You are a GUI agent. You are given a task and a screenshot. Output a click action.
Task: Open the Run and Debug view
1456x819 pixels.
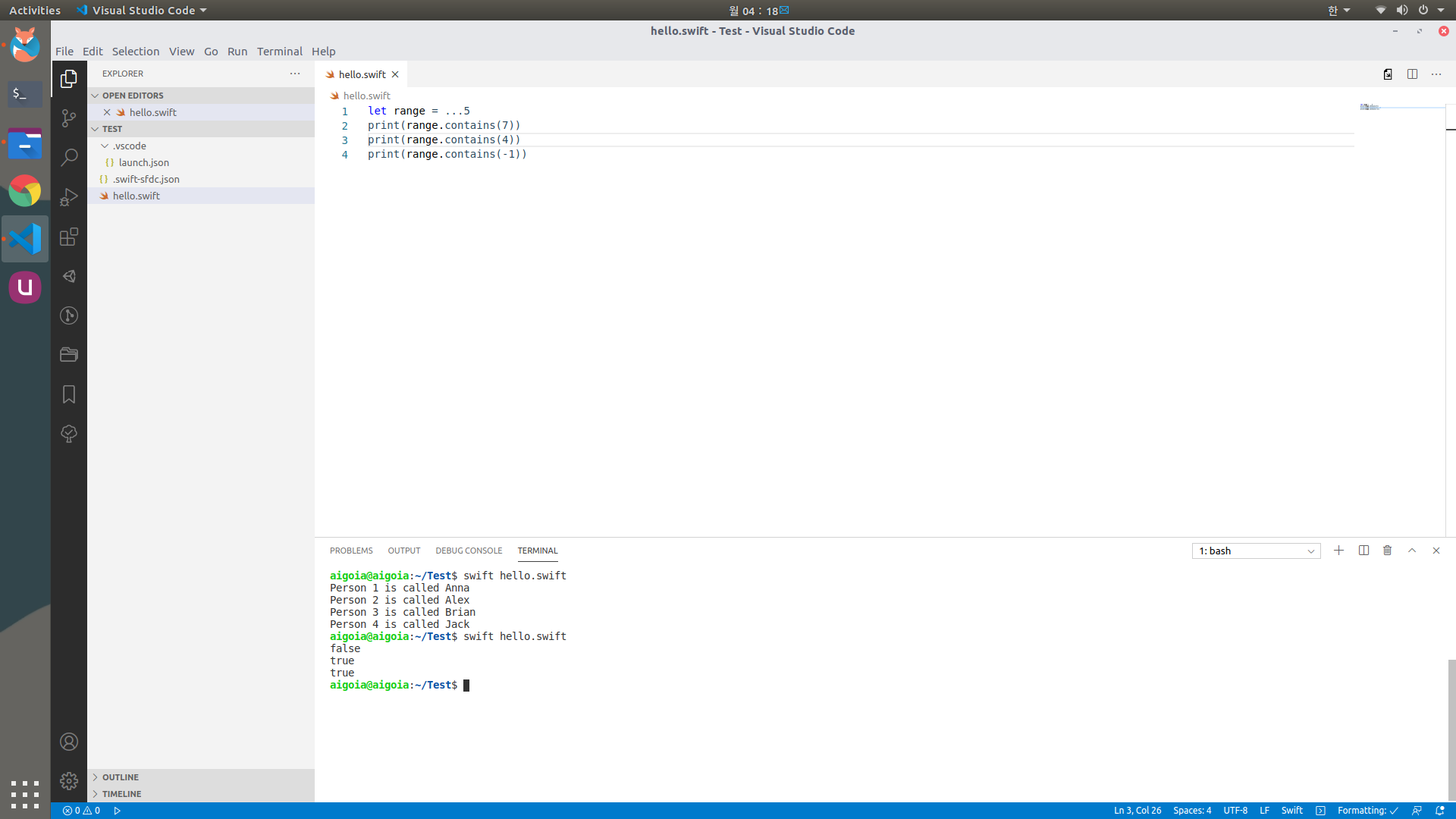[x=69, y=197]
